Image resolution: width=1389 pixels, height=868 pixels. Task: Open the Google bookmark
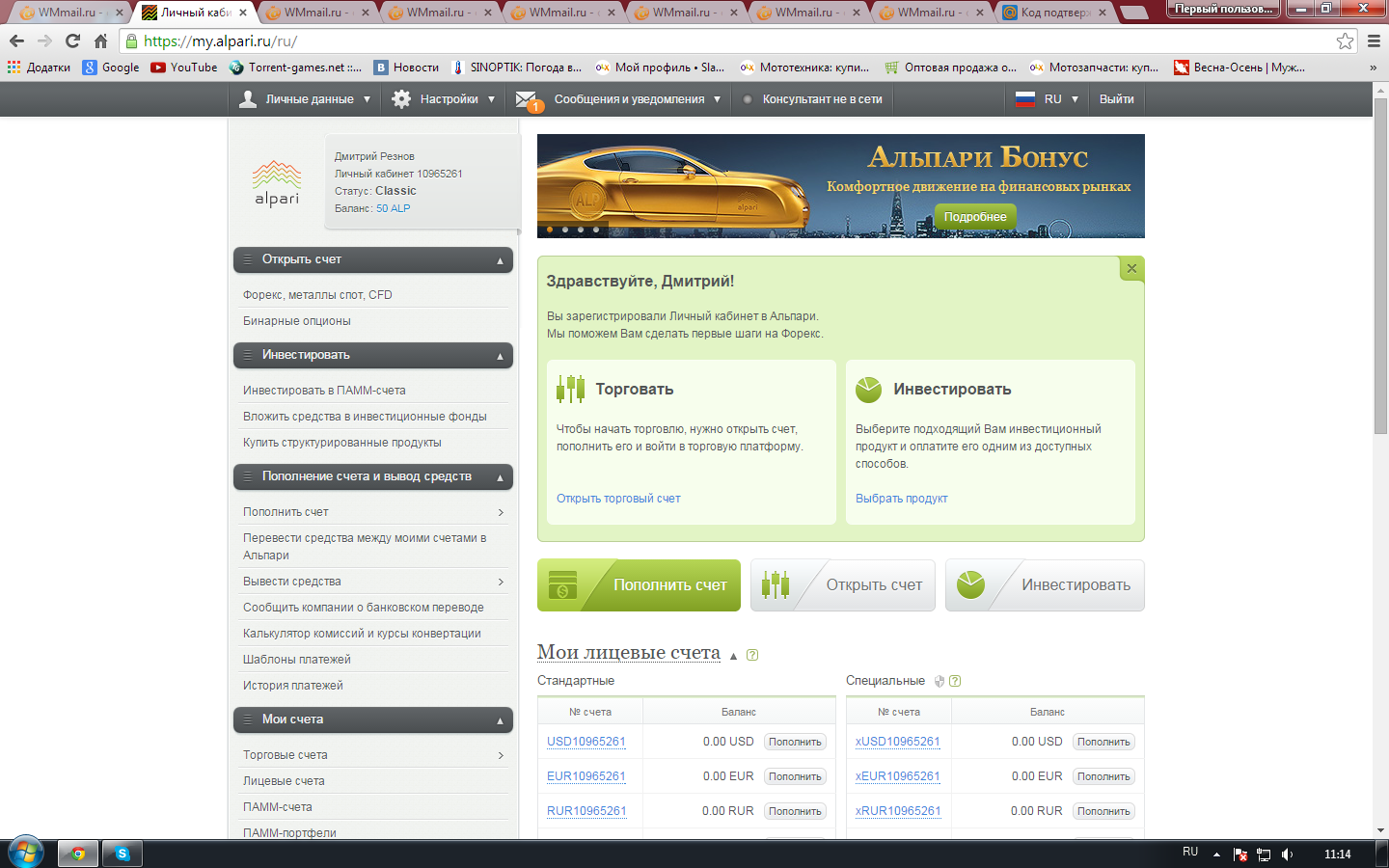(x=111, y=68)
